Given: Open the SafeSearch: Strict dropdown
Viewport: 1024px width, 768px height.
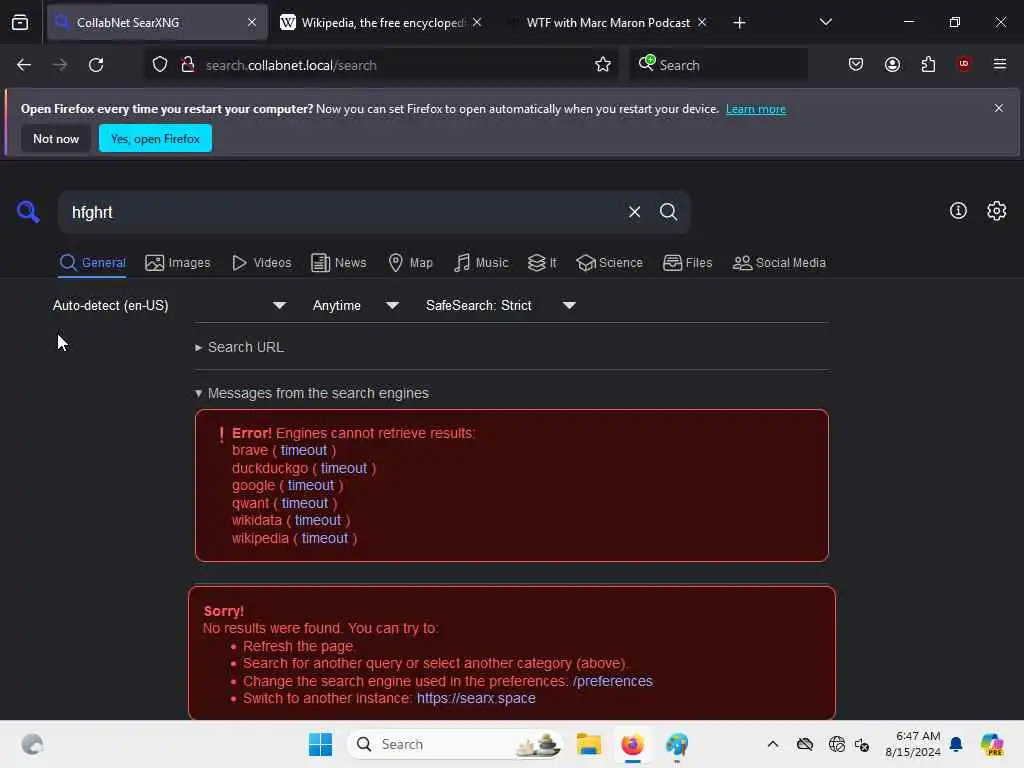Looking at the screenshot, I should [500, 305].
